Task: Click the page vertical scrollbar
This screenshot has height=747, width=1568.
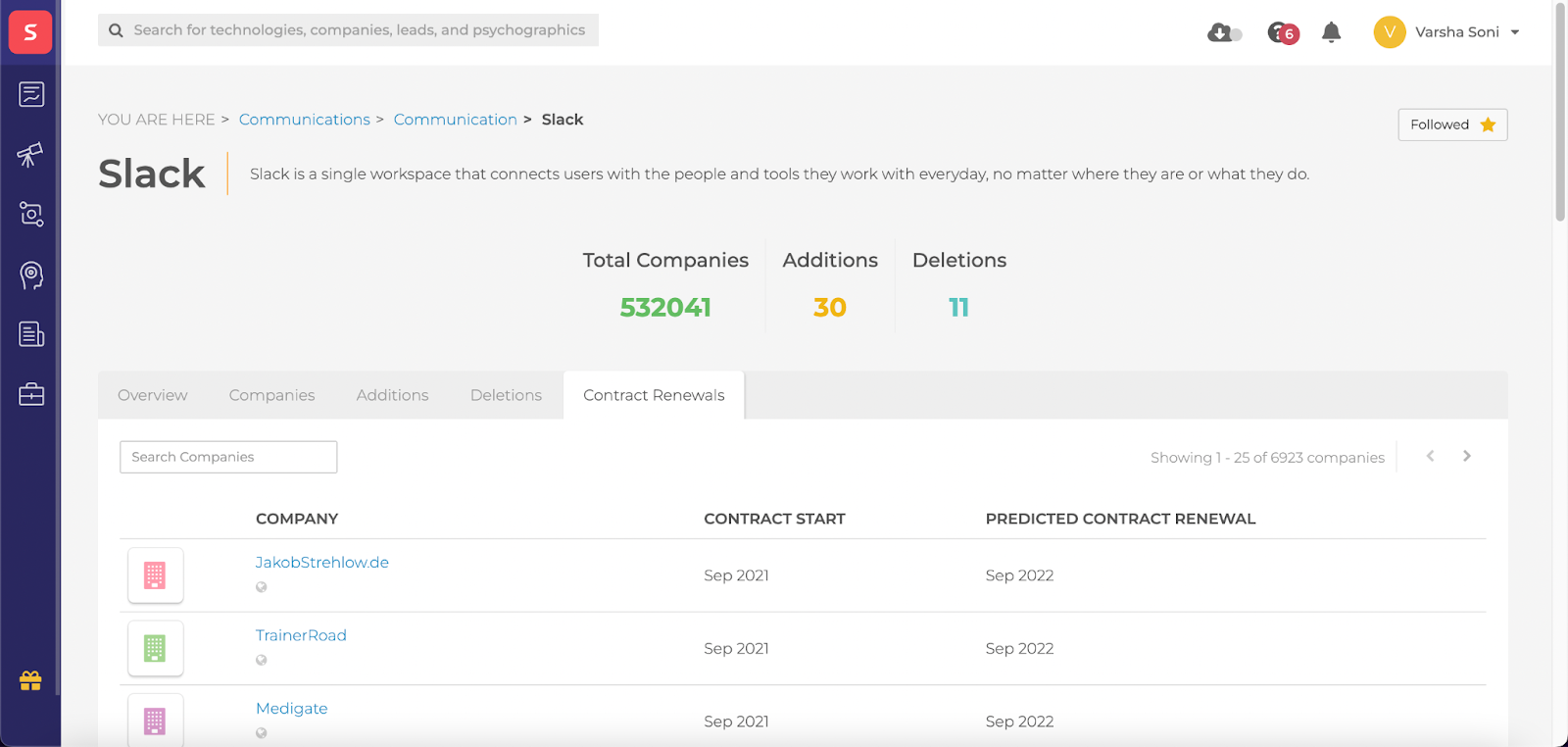Action: tap(1560, 113)
